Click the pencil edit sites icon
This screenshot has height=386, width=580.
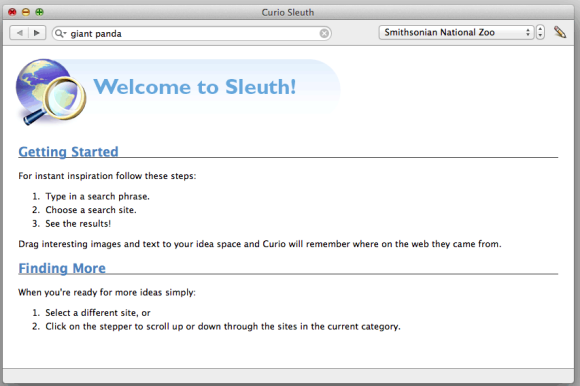(x=560, y=32)
